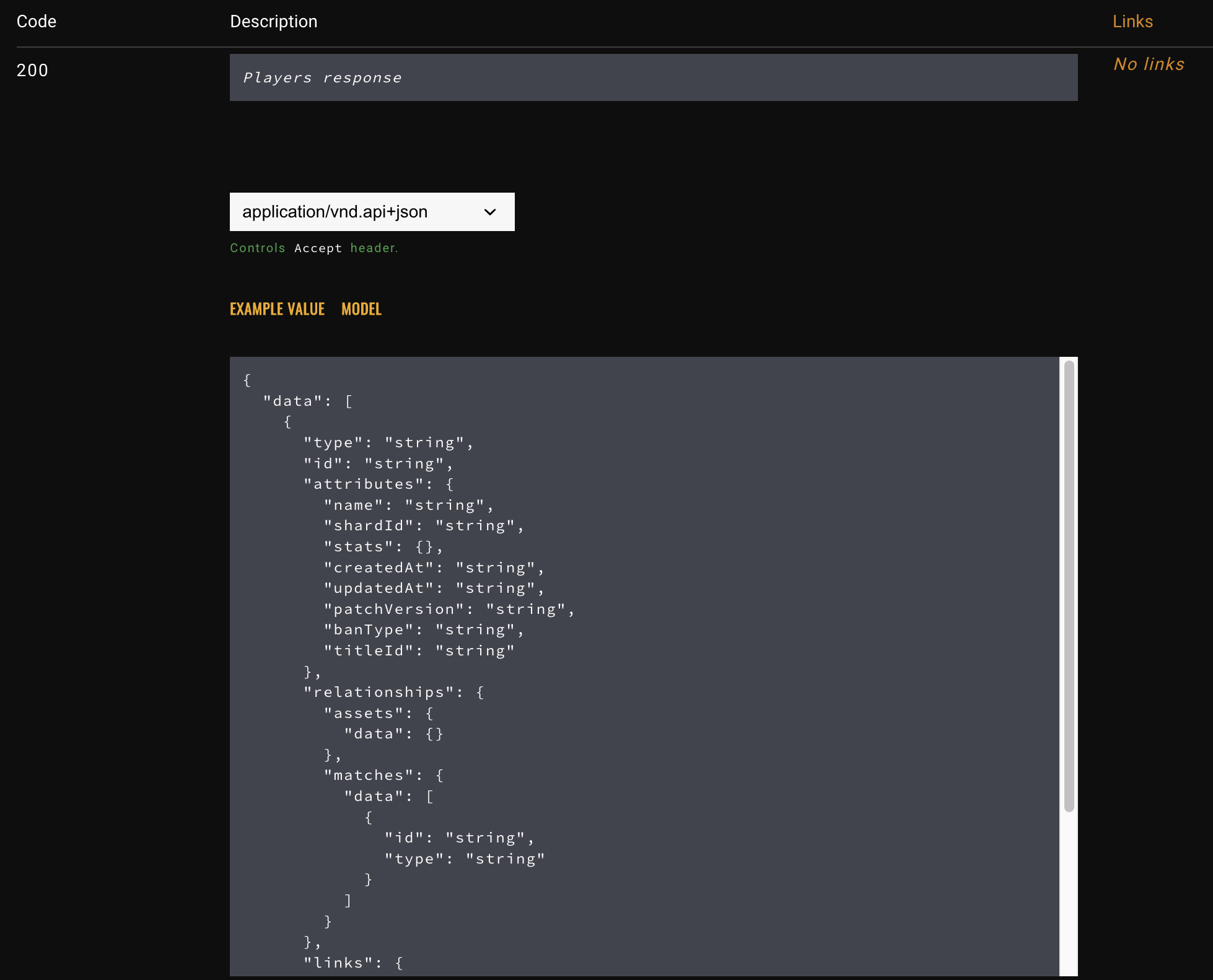Click the "assets": { line
Screen dimensions: 1213x980
pyautogui.click(x=379, y=713)
